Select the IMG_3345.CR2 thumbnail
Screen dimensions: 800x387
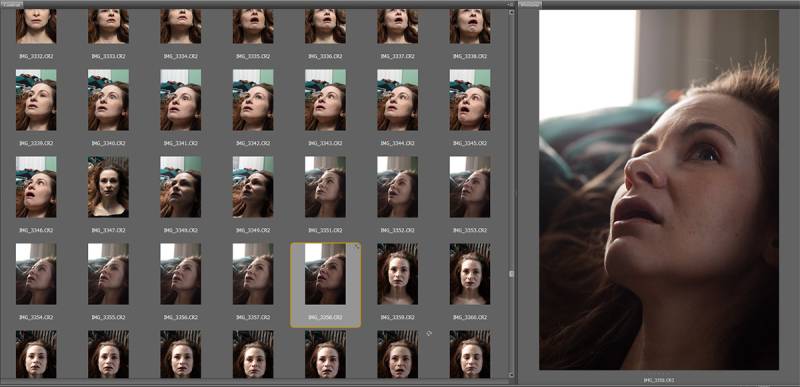[470, 100]
